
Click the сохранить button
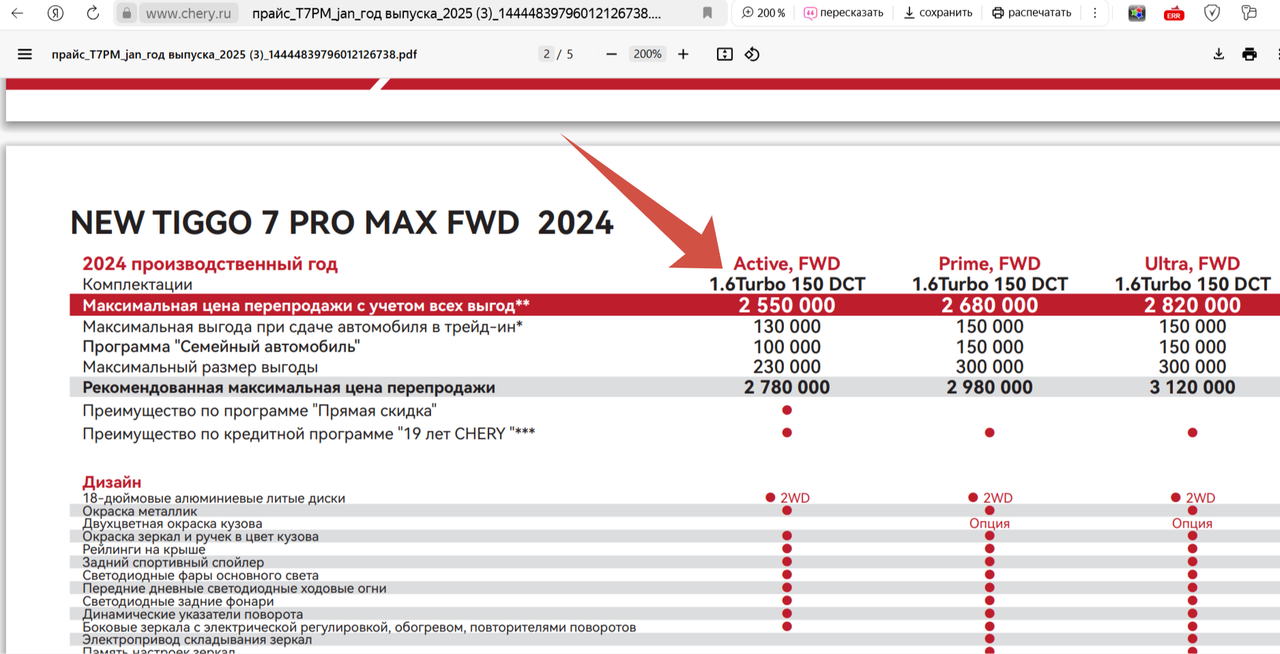click(x=938, y=13)
